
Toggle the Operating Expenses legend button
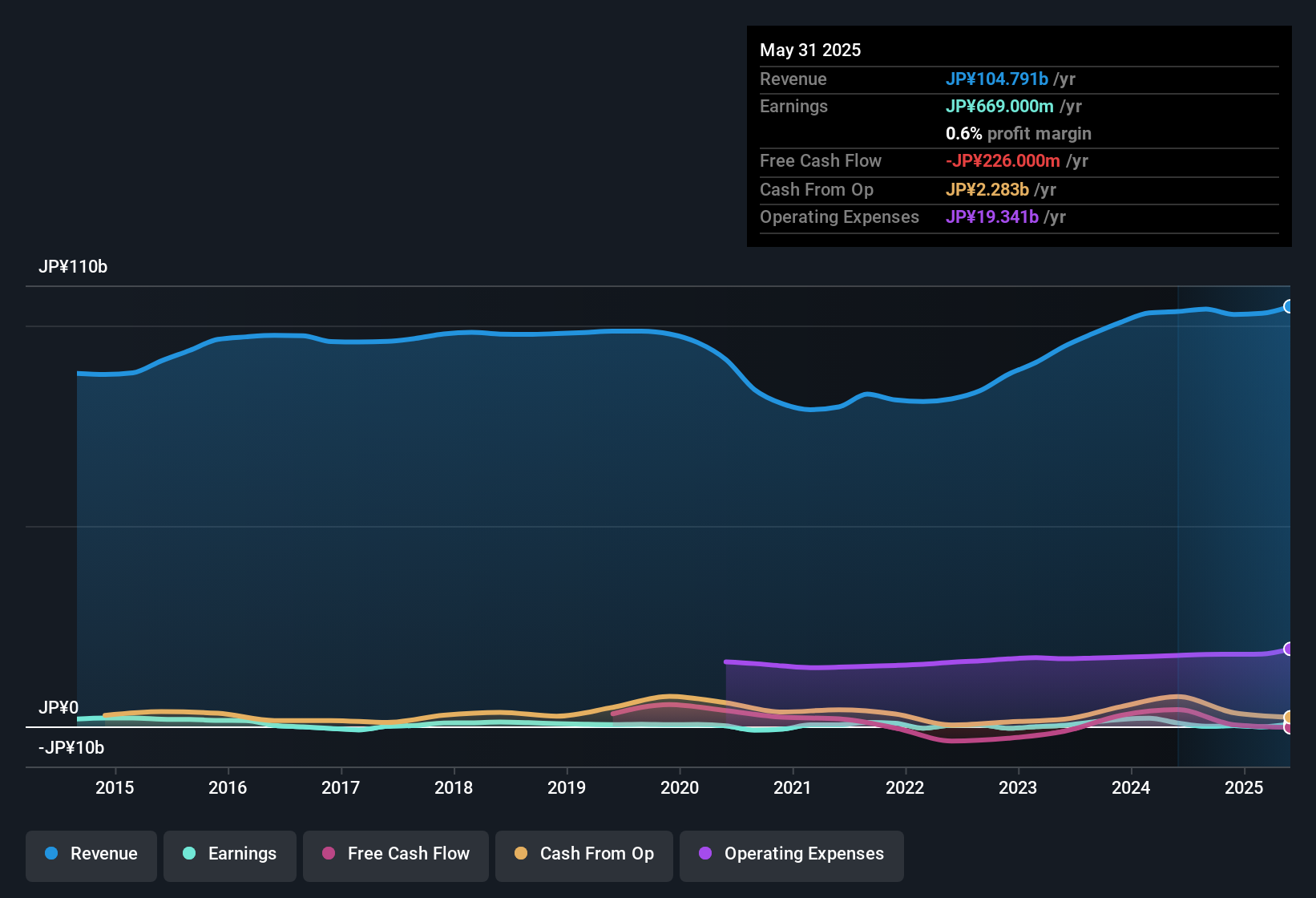tap(792, 856)
